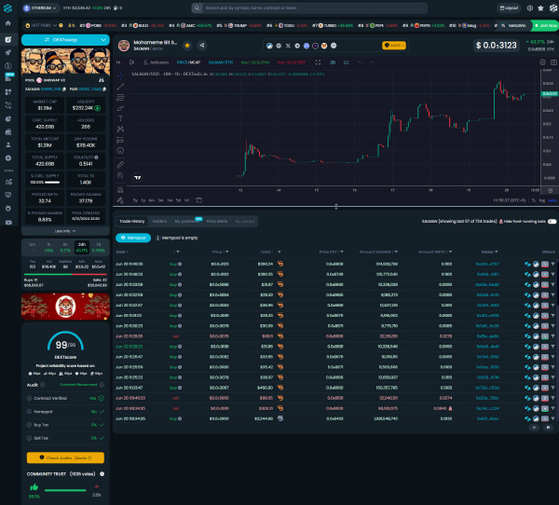Switch chart between PRICE/MCAP
Image resolution: width=559 pixels, height=505 pixels.
tap(189, 62)
